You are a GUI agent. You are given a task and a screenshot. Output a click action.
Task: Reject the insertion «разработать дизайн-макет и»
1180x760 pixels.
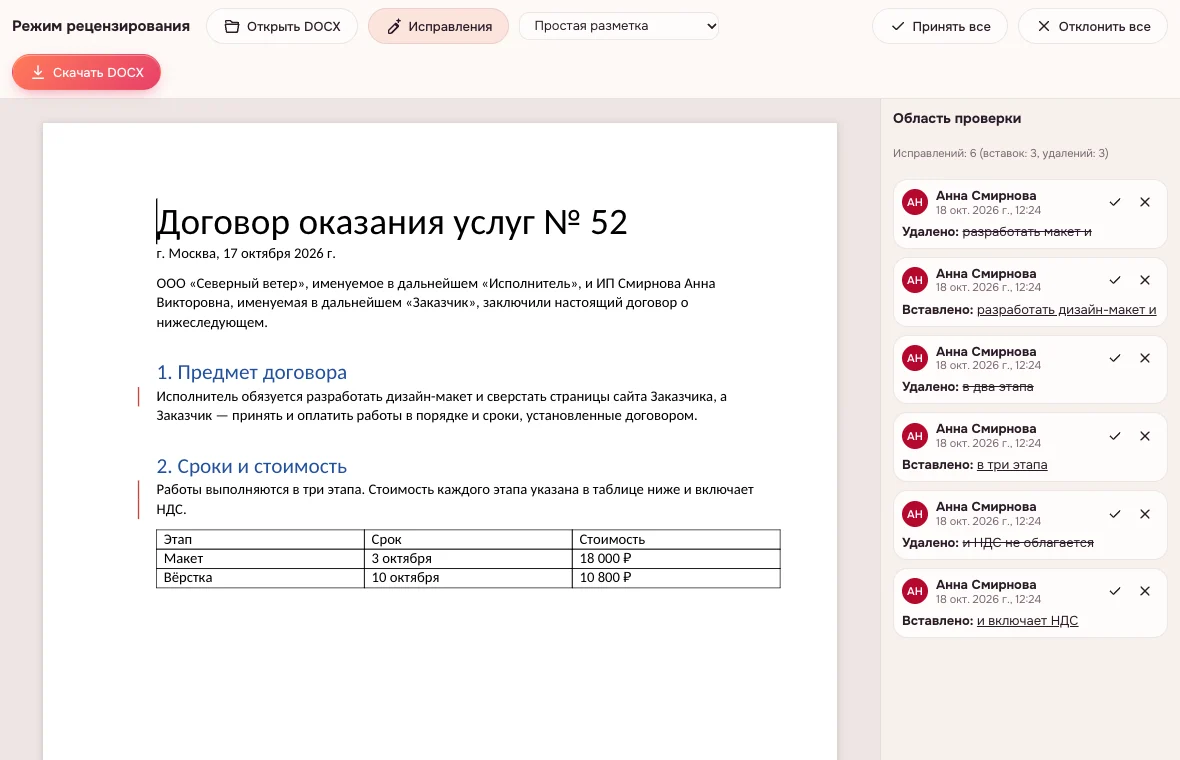click(1145, 280)
